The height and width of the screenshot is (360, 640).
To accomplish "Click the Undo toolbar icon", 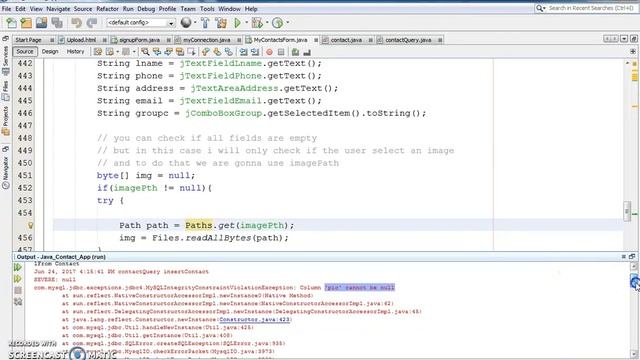I will tap(76, 23).
